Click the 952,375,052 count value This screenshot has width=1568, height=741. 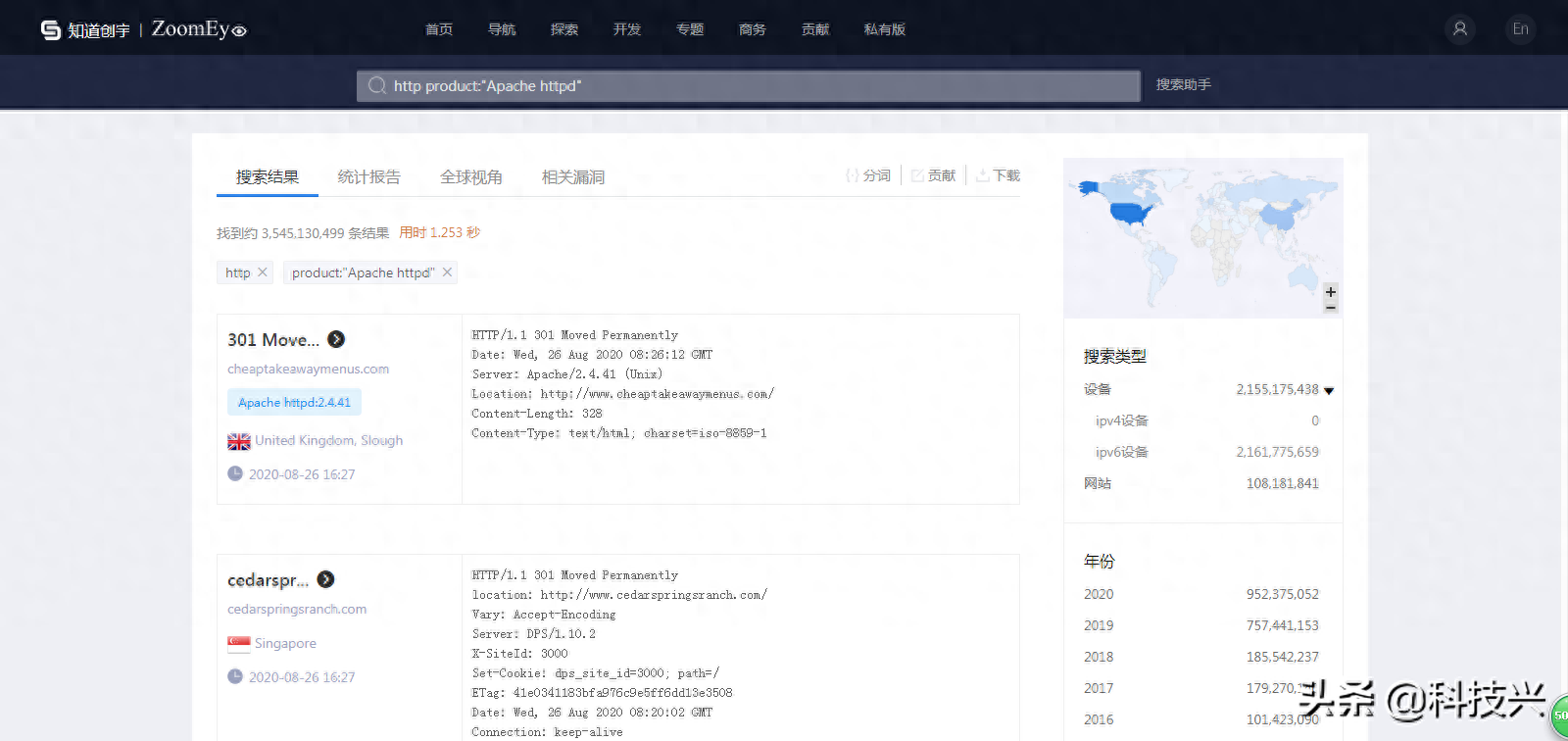point(1283,595)
